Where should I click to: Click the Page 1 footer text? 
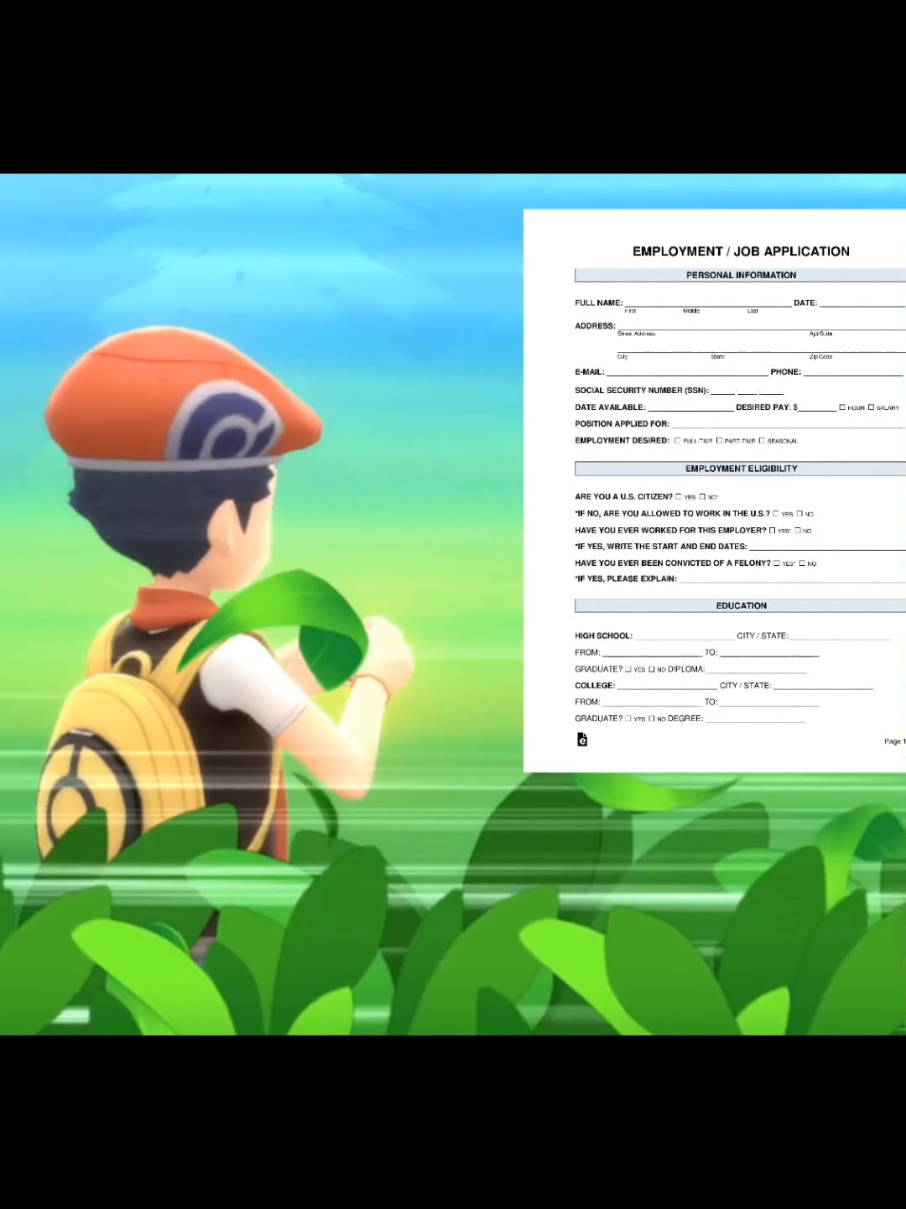895,741
